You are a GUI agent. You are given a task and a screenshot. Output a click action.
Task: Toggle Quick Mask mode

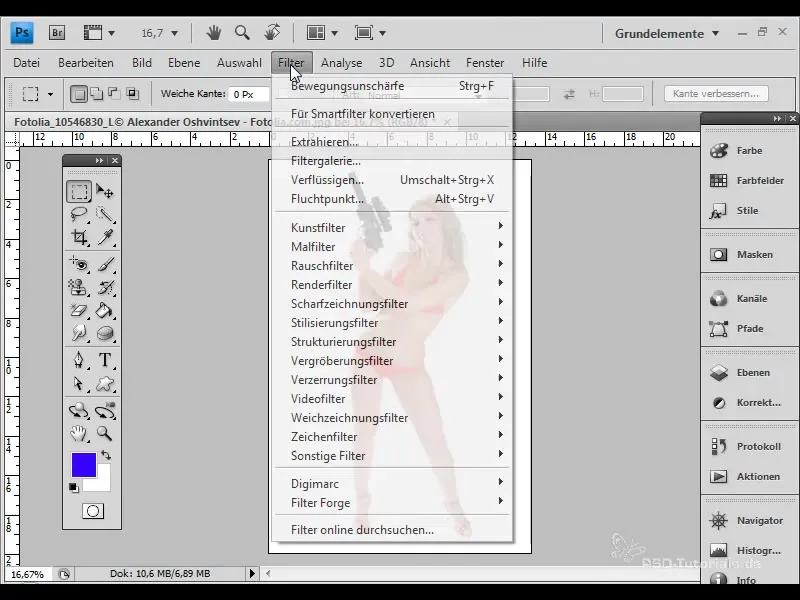93,511
